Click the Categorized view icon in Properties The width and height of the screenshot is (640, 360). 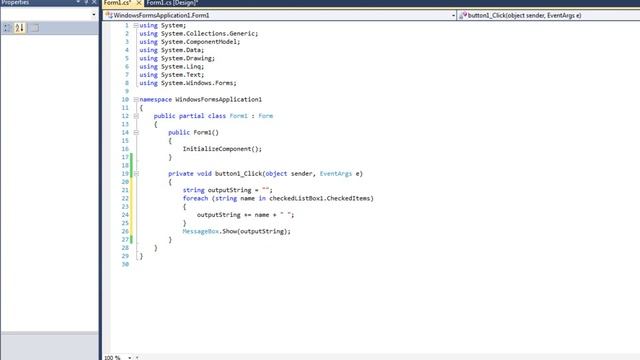click(8, 28)
